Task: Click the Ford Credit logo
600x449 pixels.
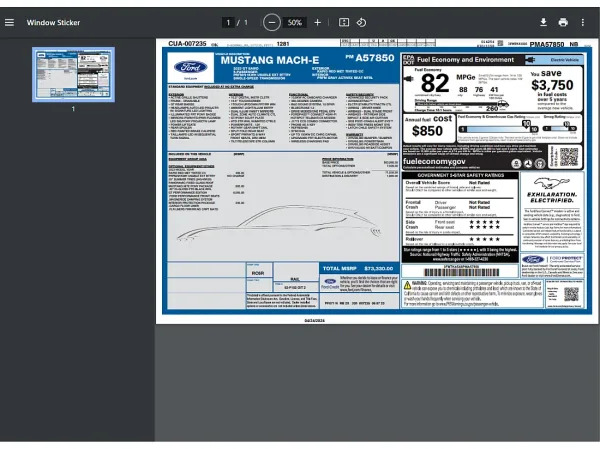Action: (x=330, y=284)
